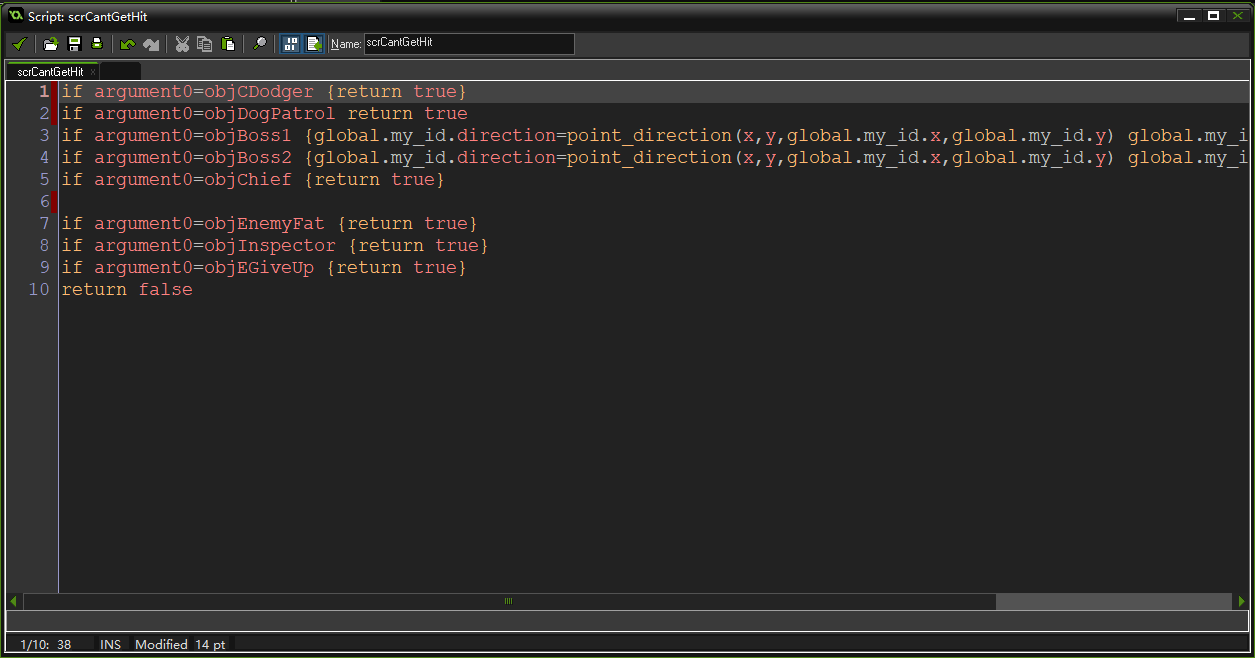Click 'point_direction' on line 3
1255x658 pixels.
tap(649, 136)
